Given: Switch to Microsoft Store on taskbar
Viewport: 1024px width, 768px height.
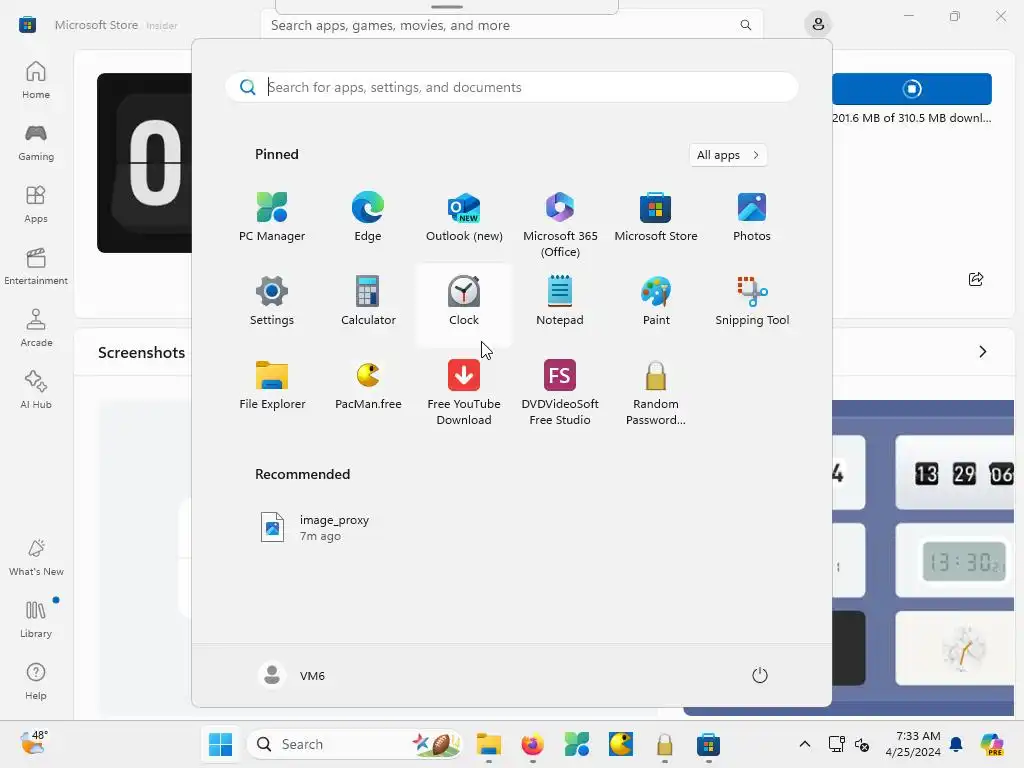Looking at the screenshot, I should point(709,744).
